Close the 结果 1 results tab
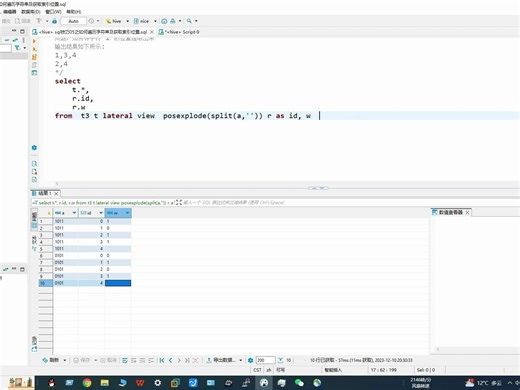520x390 pixels. coord(56,194)
